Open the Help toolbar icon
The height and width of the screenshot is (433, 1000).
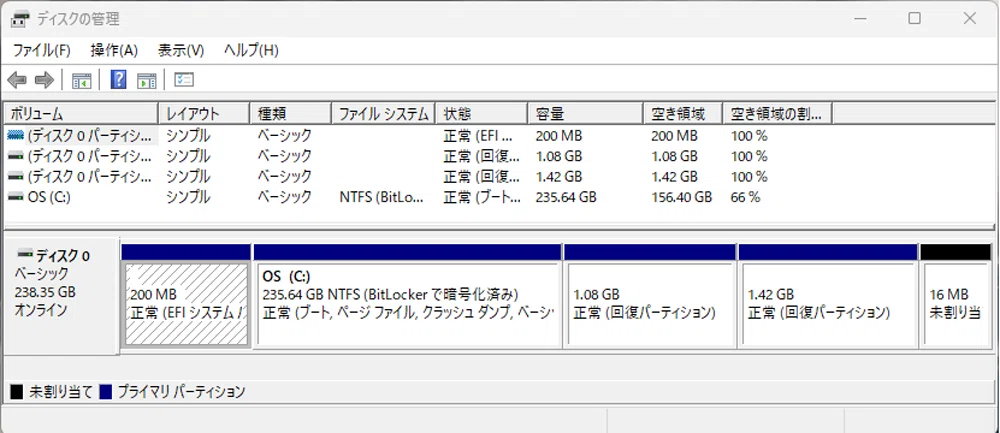(119, 80)
